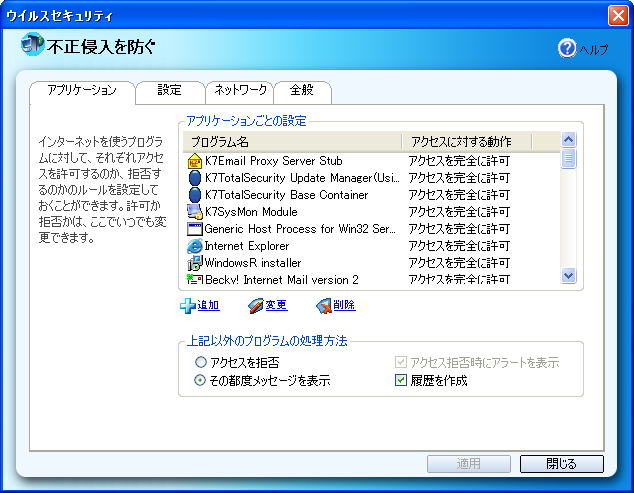This screenshot has height=493, width=634.
Task: Click the Generic Host Process window icon
Action: point(195,229)
